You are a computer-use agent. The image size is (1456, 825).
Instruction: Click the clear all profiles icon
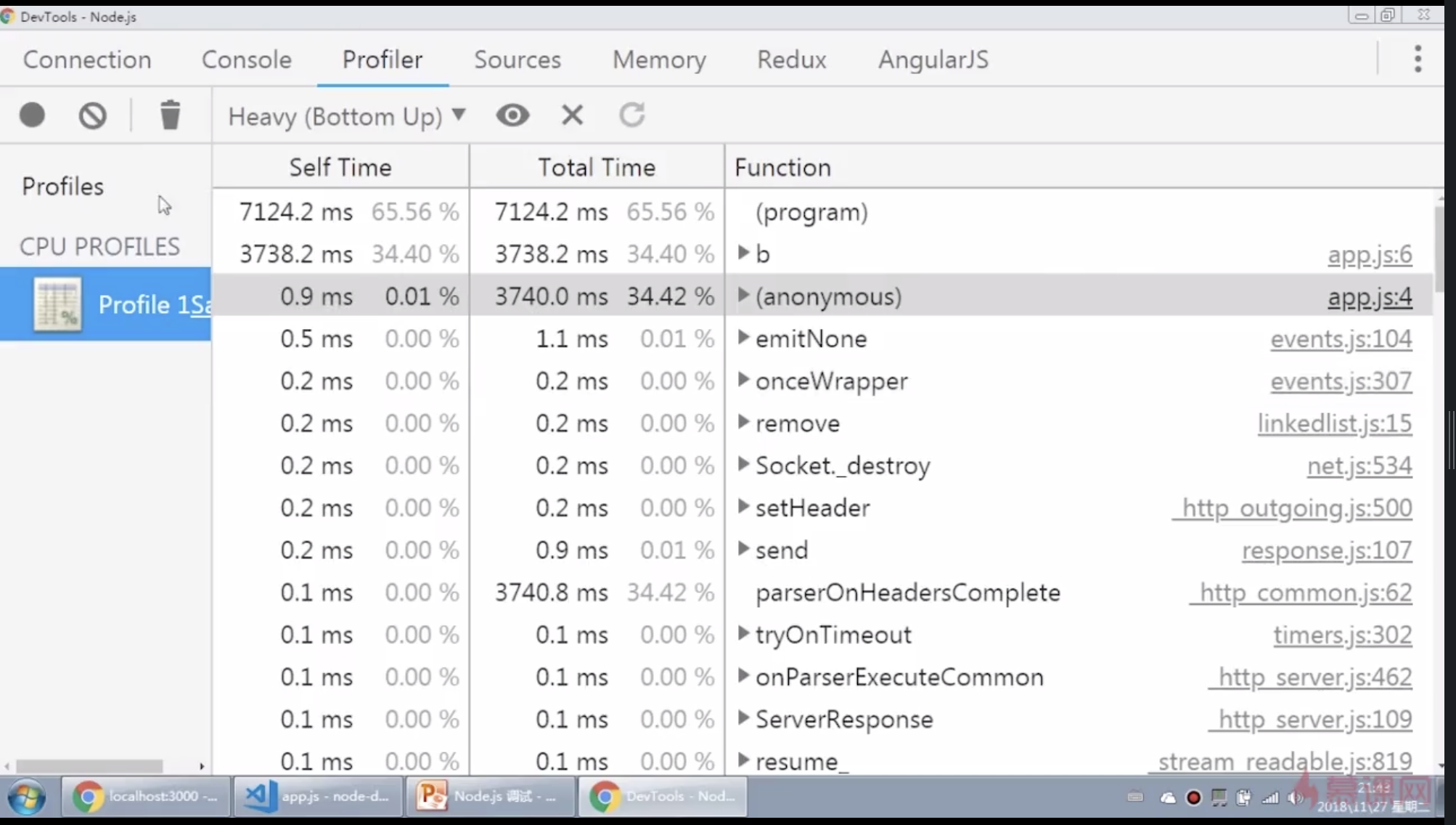(92, 115)
